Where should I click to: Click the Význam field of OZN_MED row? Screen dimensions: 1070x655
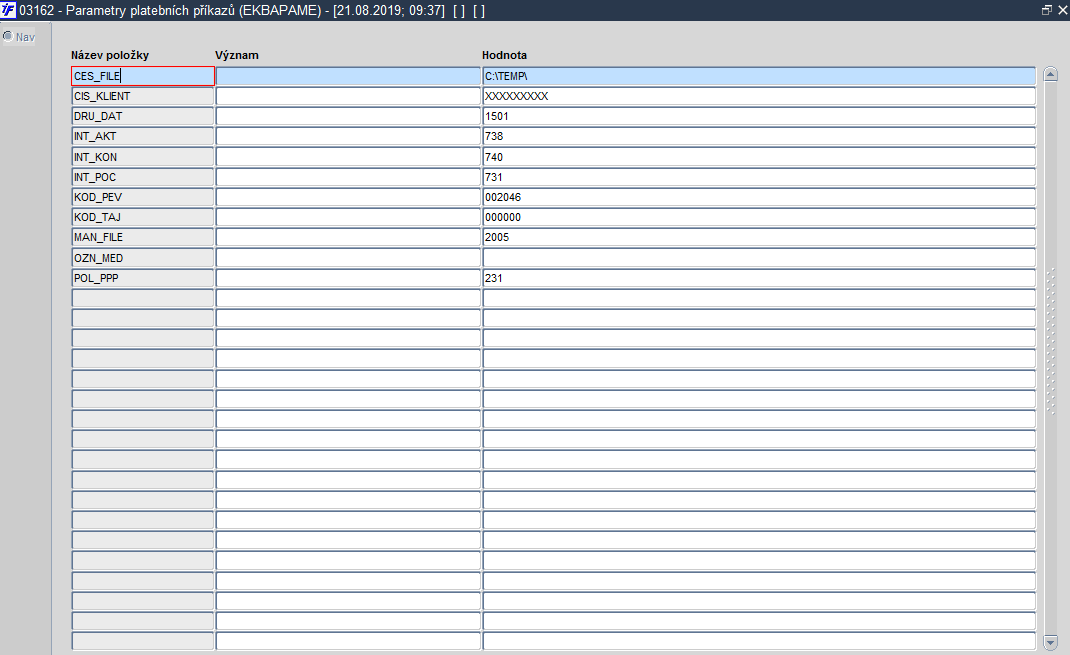pyautogui.click(x=349, y=258)
